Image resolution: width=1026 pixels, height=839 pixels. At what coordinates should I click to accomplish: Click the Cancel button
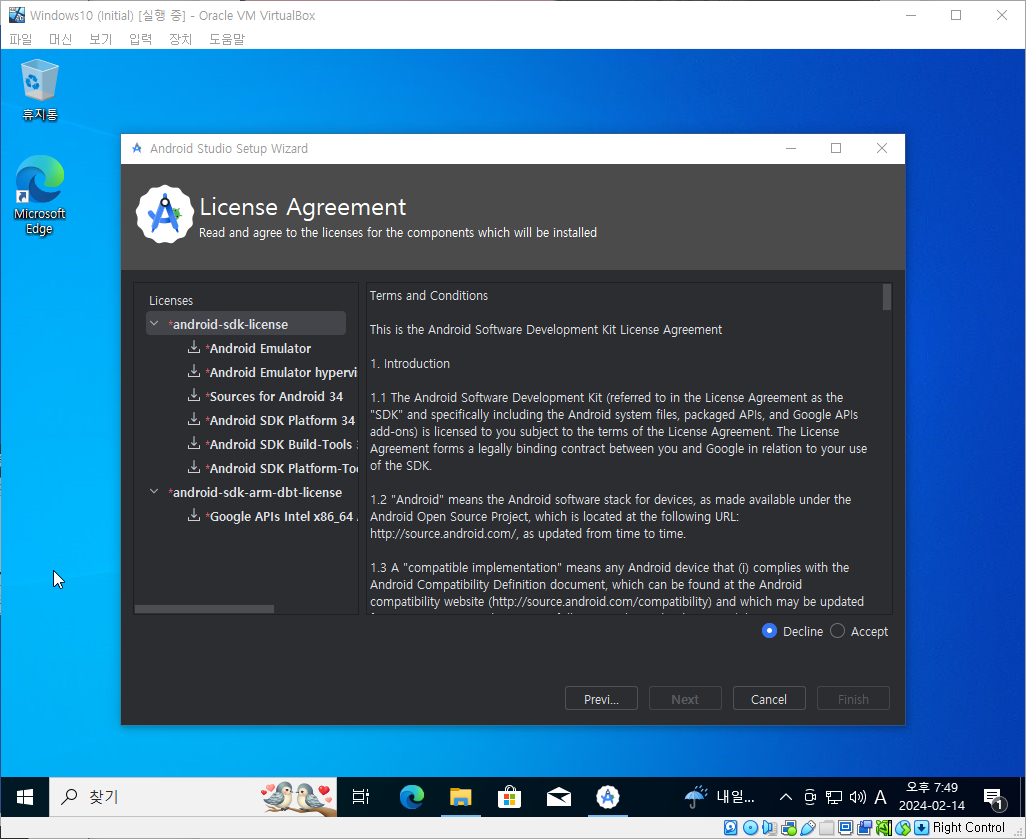769,698
